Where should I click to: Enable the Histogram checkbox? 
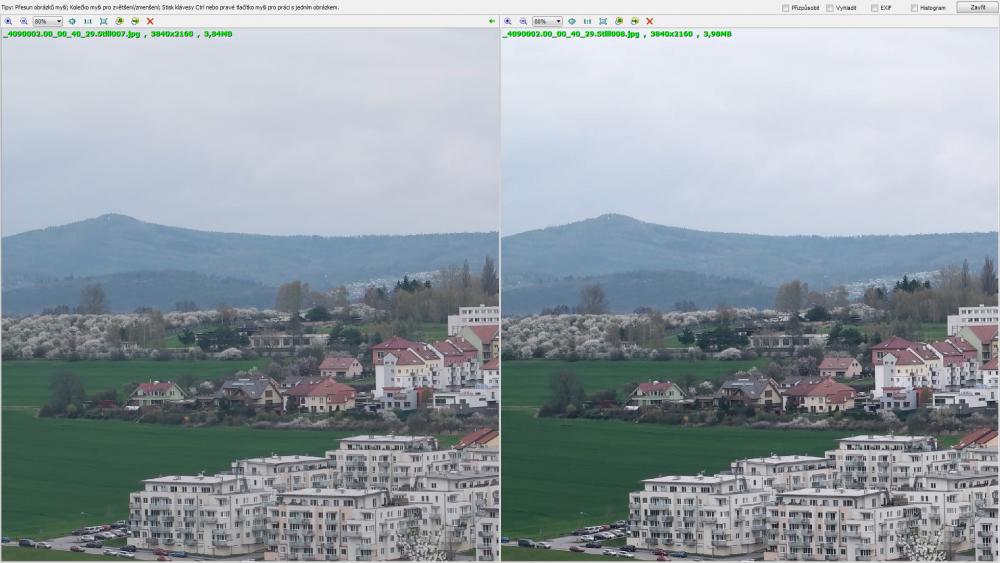pos(914,8)
